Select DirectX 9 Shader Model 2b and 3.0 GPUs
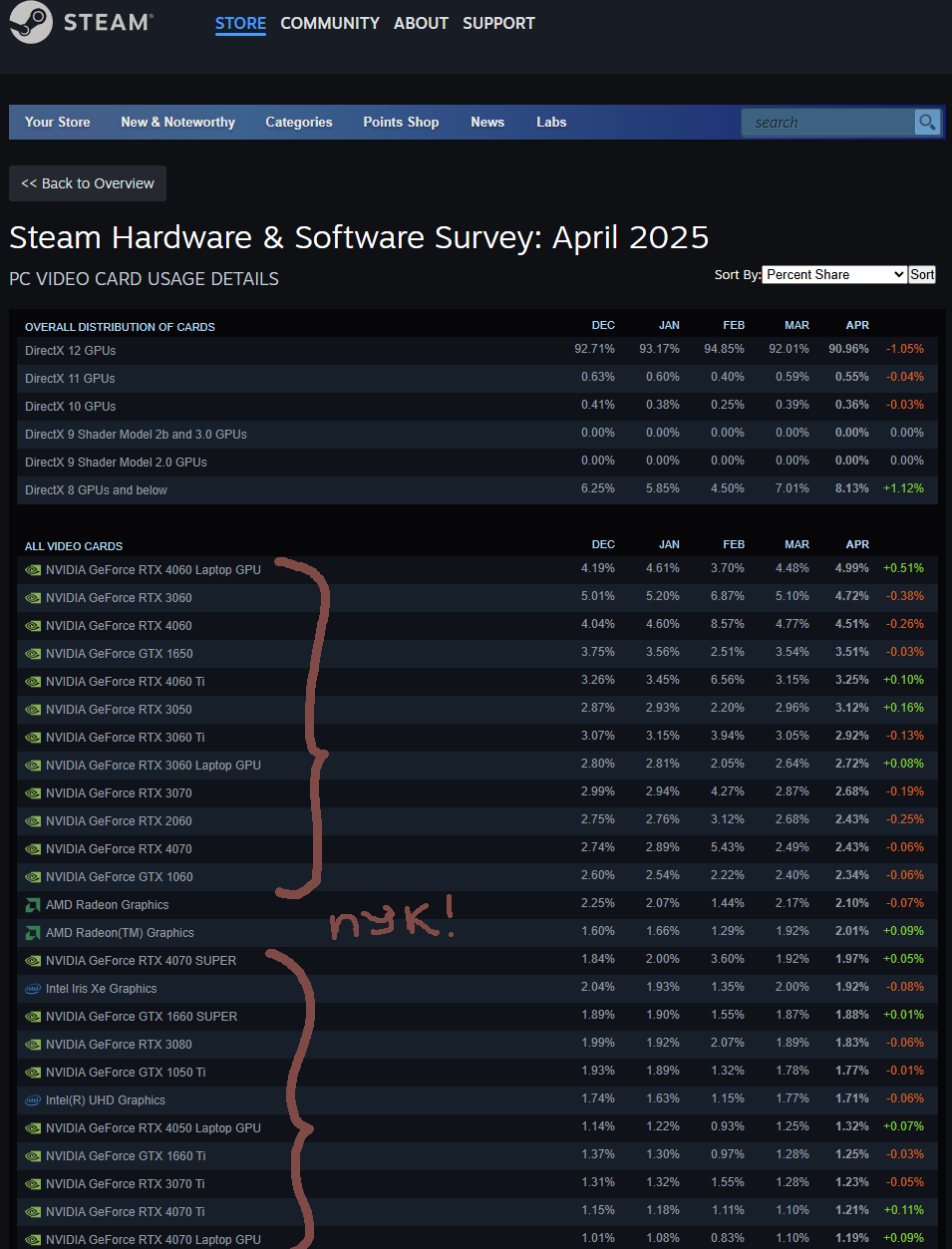Viewport: 952px width, 1249px height. (x=136, y=435)
